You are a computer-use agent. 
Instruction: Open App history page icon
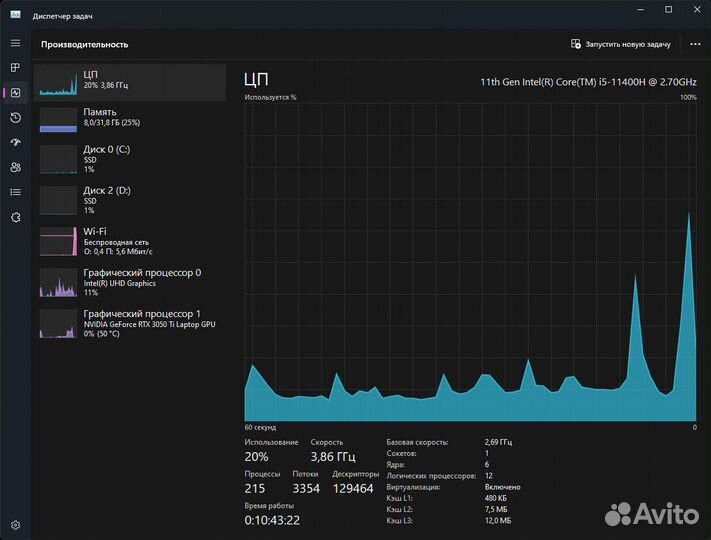coord(15,118)
